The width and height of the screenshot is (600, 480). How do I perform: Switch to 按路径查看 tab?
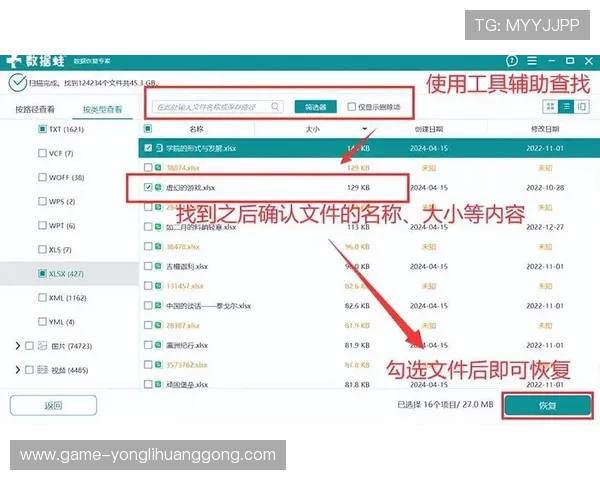(x=35, y=109)
